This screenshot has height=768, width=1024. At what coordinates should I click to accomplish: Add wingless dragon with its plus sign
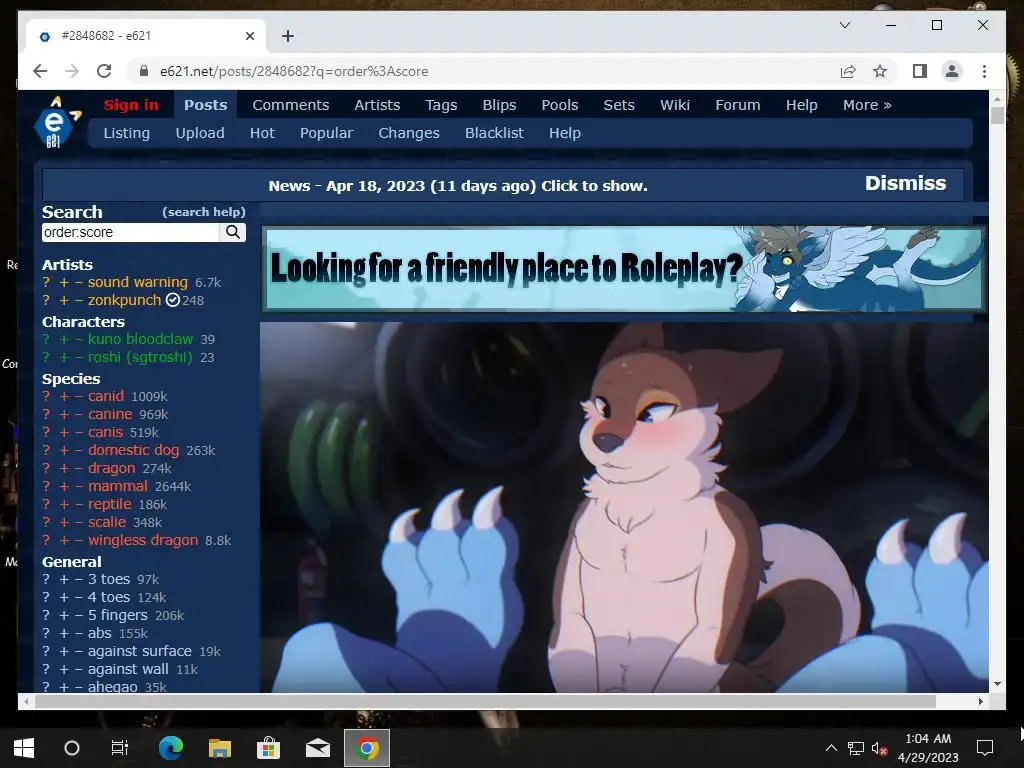click(x=64, y=540)
